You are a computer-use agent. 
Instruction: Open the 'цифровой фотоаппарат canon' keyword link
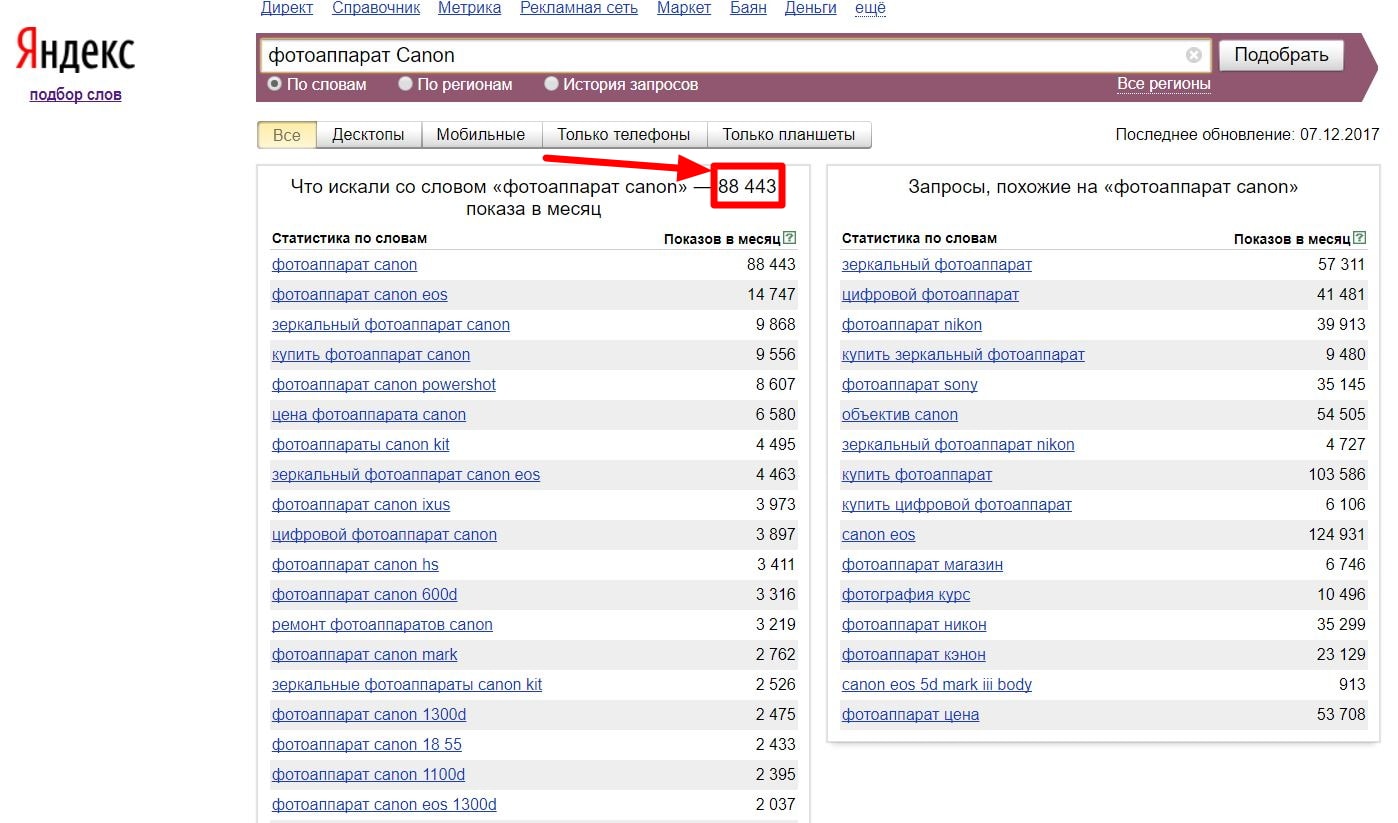(x=384, y=535)
